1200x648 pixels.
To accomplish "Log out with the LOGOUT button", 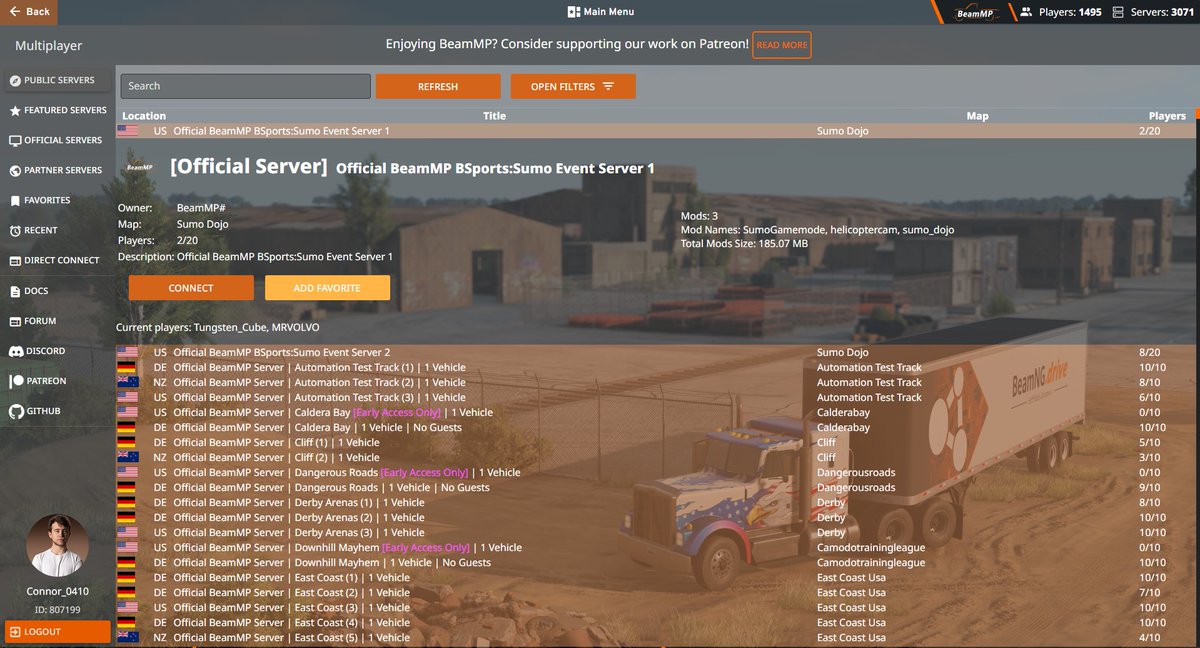I will pos(57,632).
